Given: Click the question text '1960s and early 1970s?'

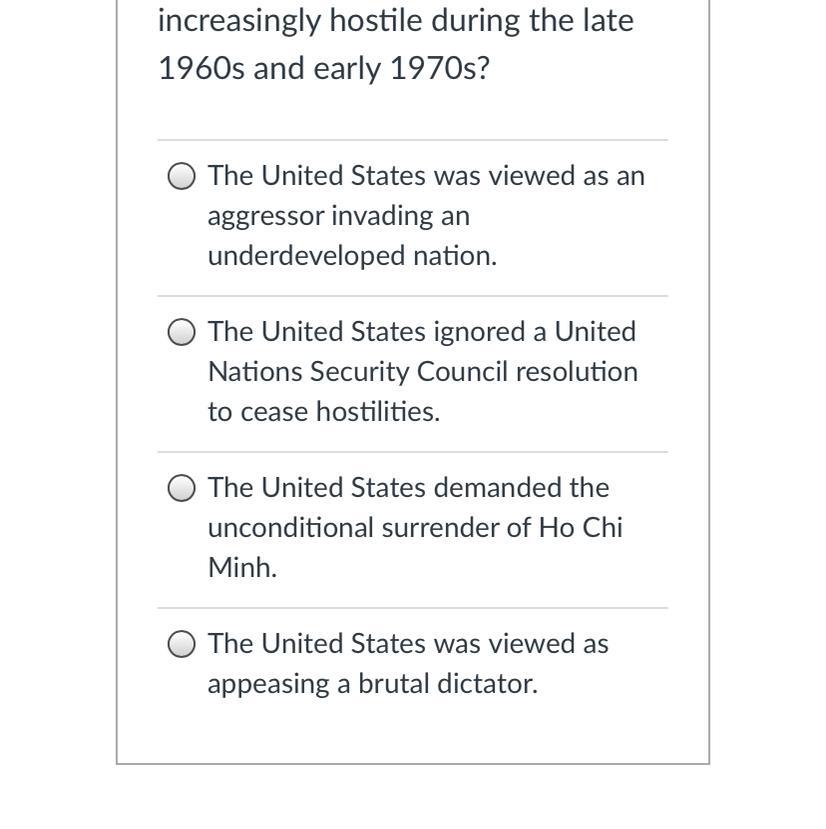Looking at the screenshot, I should coord(324,69).
